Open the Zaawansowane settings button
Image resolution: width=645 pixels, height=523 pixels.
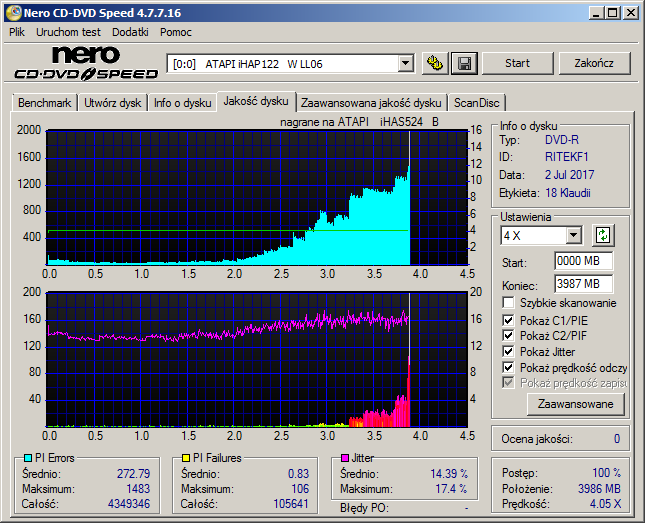point(575,404)
